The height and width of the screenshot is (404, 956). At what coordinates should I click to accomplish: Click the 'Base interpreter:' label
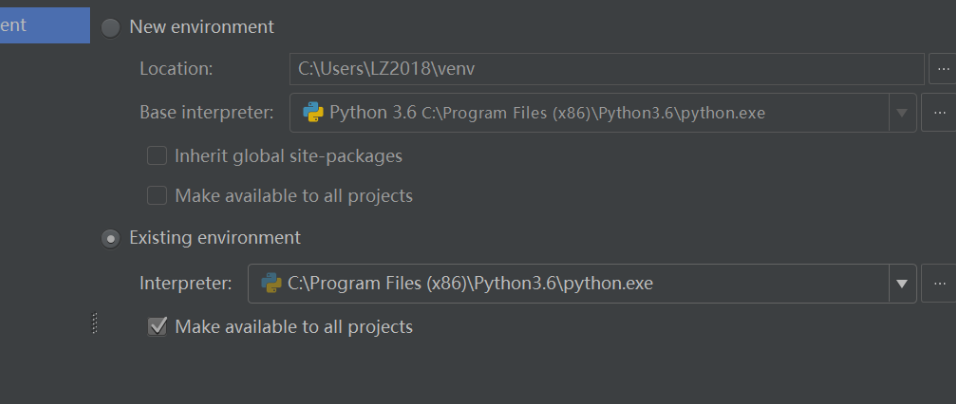(207, 113)
